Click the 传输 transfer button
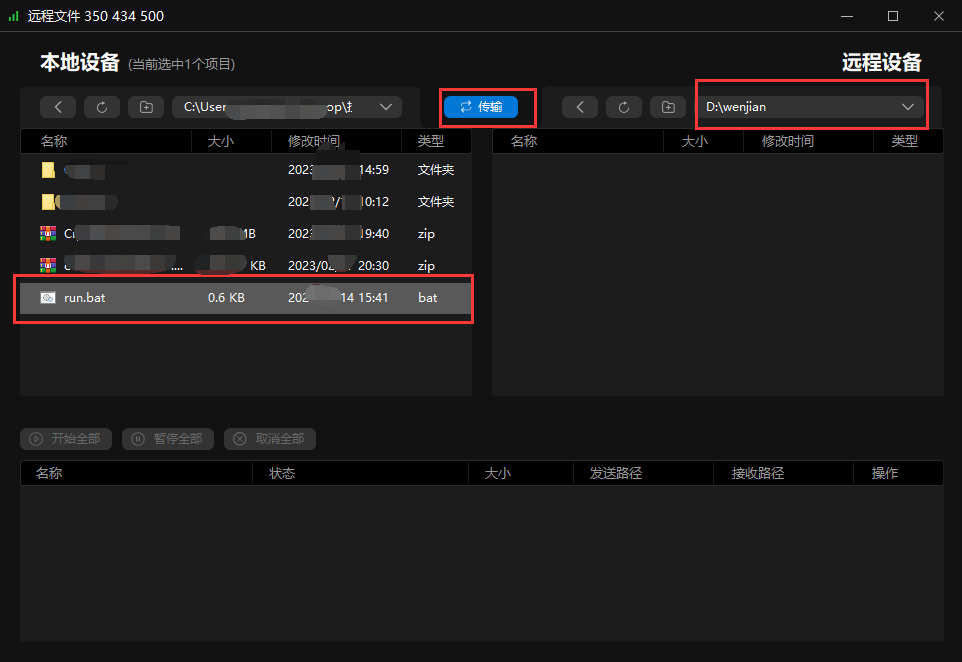The image size is (962, 662). click(x=481, y=107)
